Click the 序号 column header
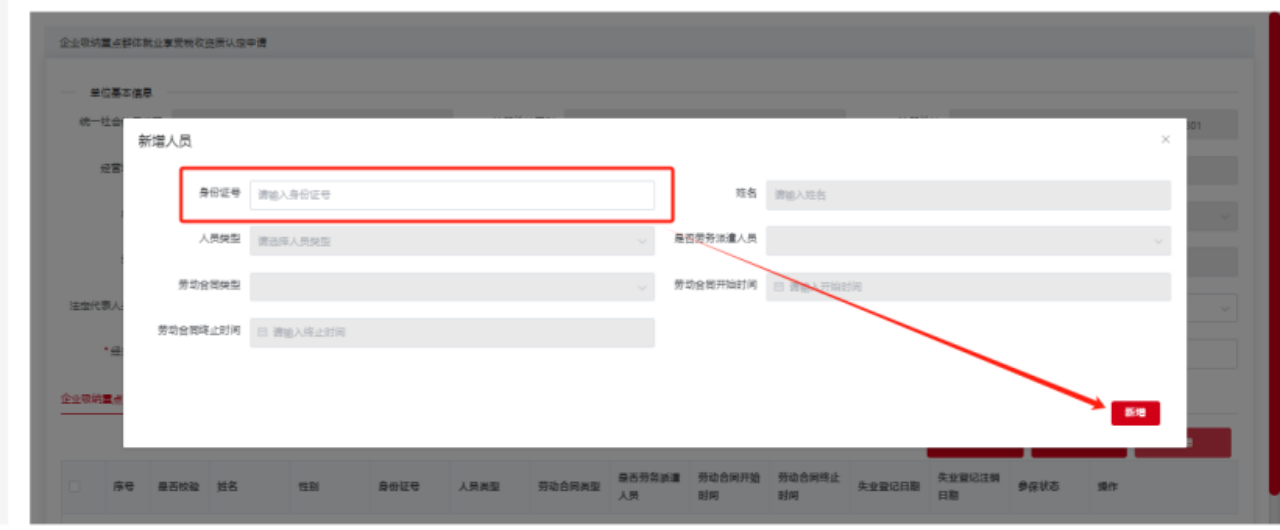Screen dimensions: 1280x530 click(122, 487)
